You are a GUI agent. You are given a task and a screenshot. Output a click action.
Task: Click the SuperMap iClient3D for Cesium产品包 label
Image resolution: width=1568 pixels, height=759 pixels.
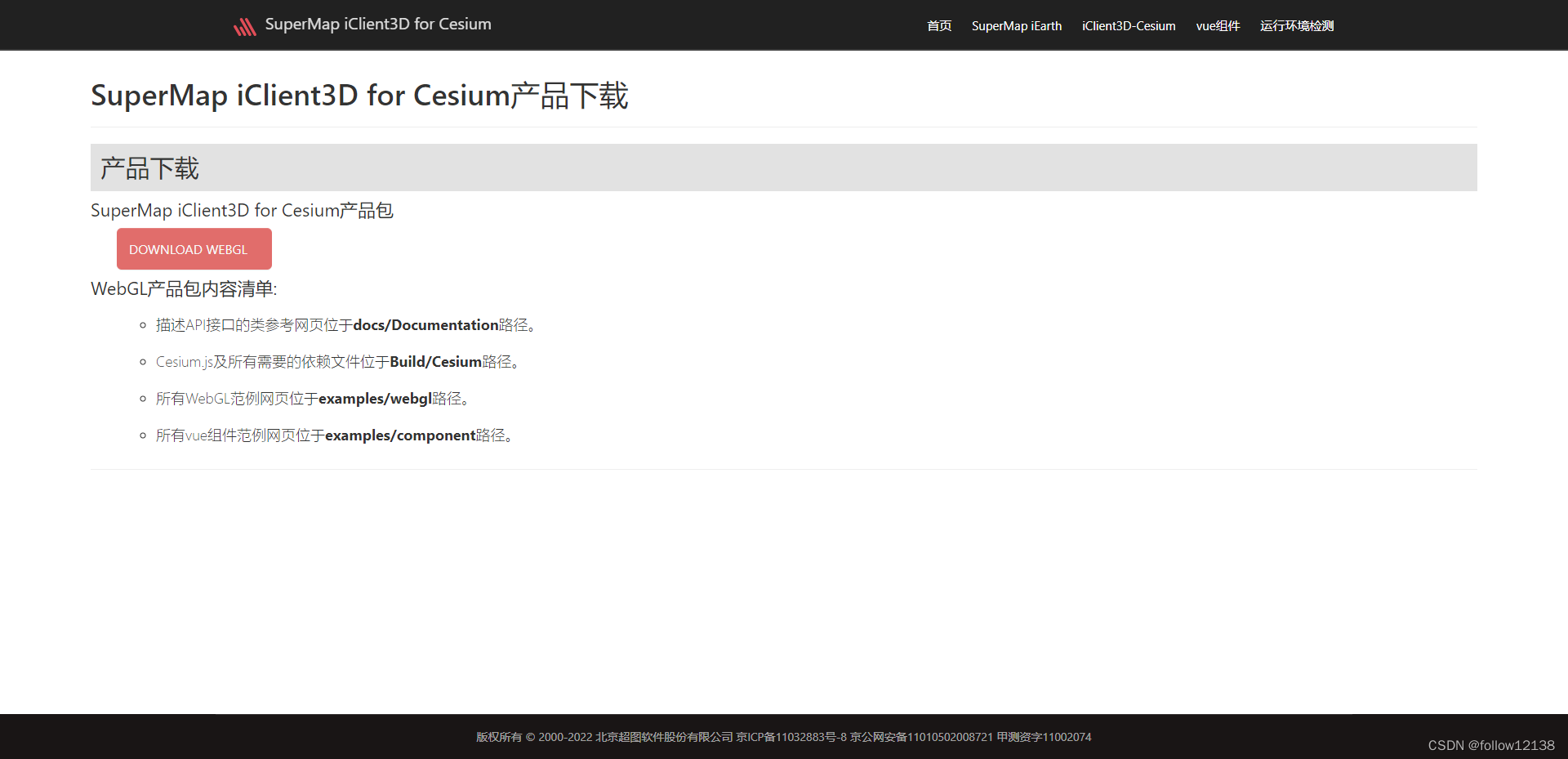[242, 210]
